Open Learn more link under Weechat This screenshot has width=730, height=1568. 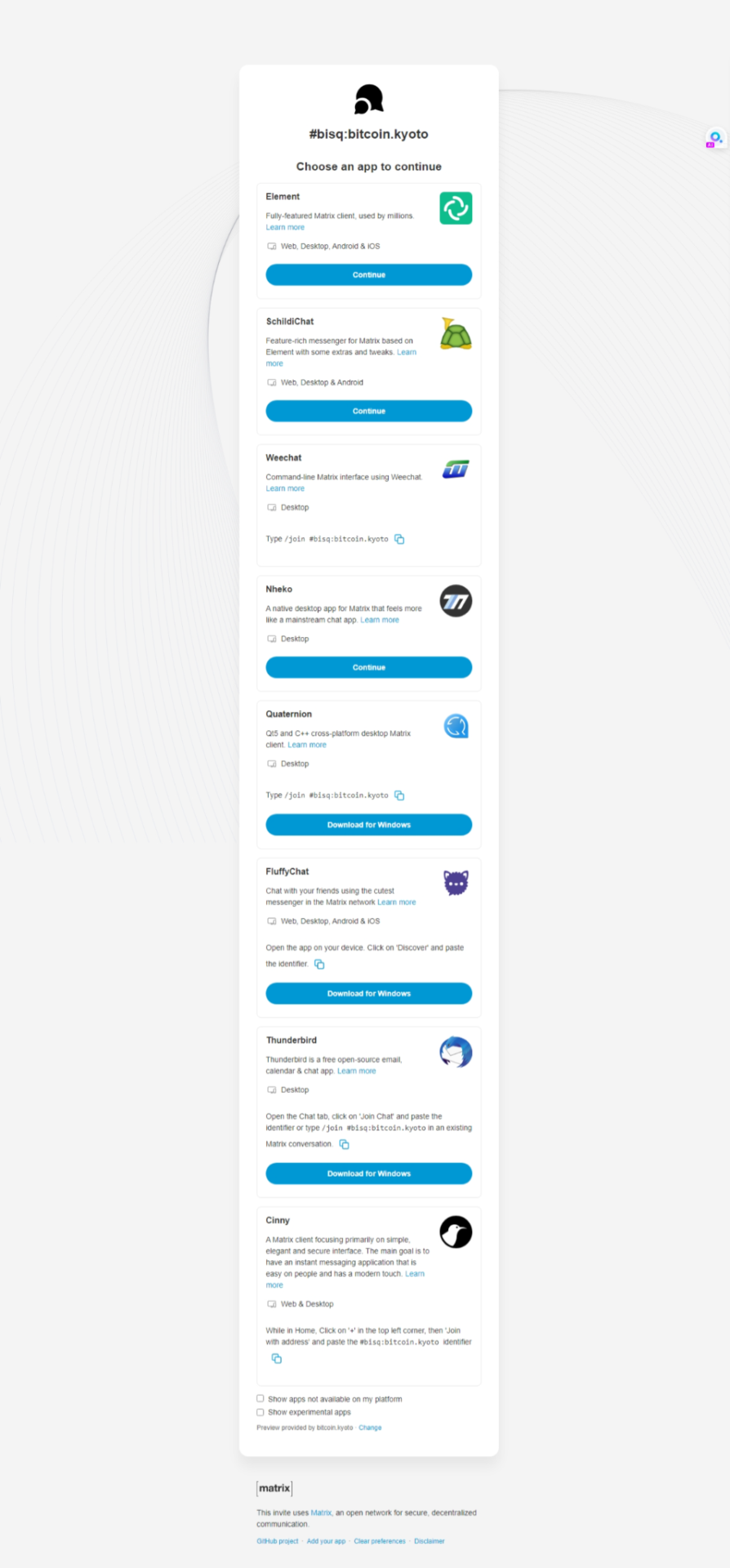tap(285, 488)
